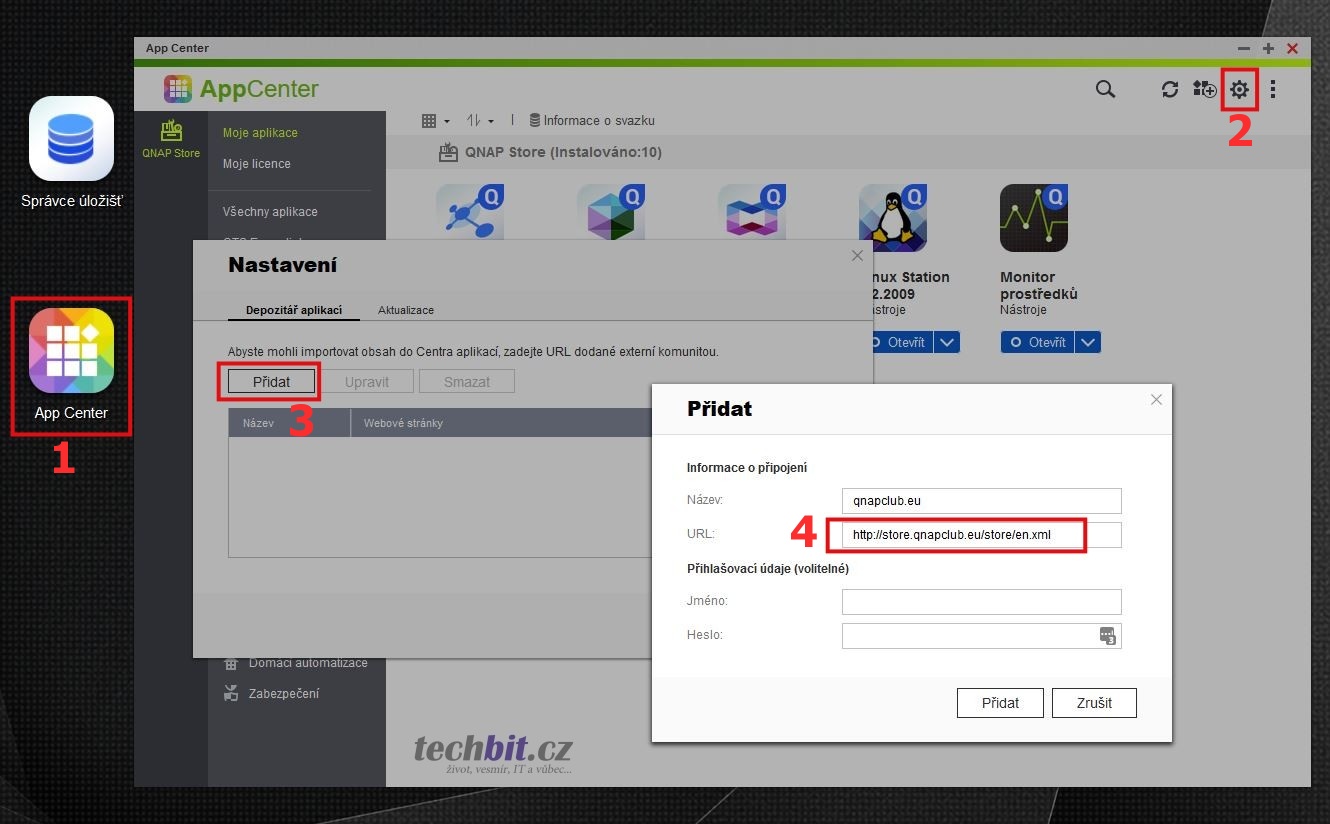Click the URL input field
The image size is (1330, 824).
tap(980, 535)
